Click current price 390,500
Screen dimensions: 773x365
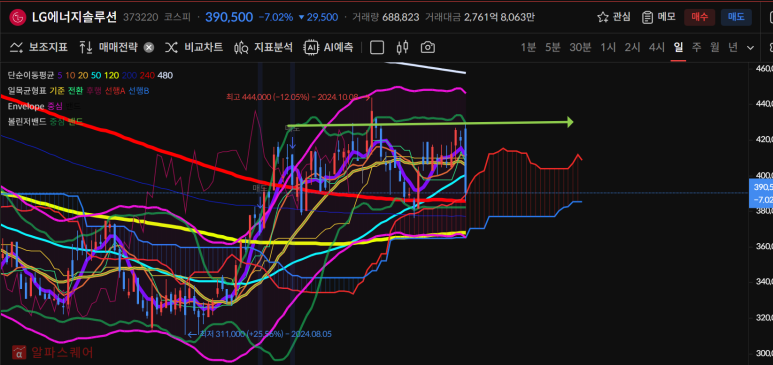coord(229,18)
